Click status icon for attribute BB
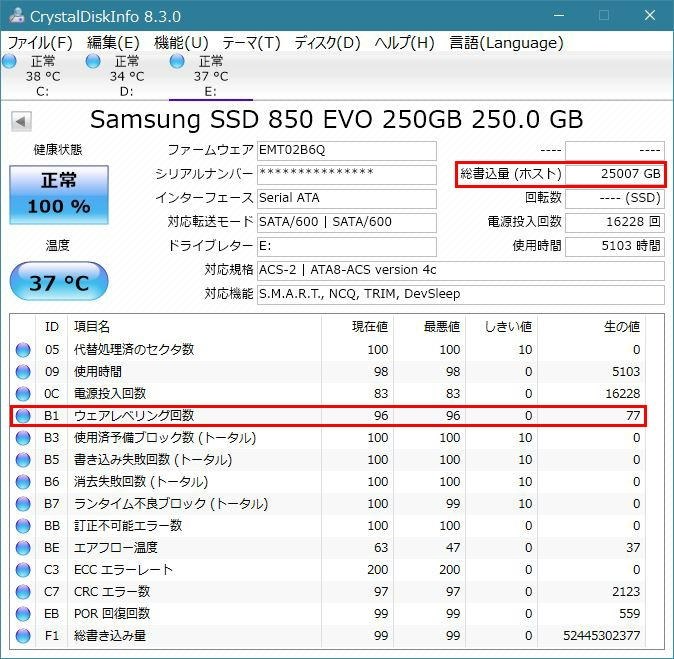 click(23, 526)
